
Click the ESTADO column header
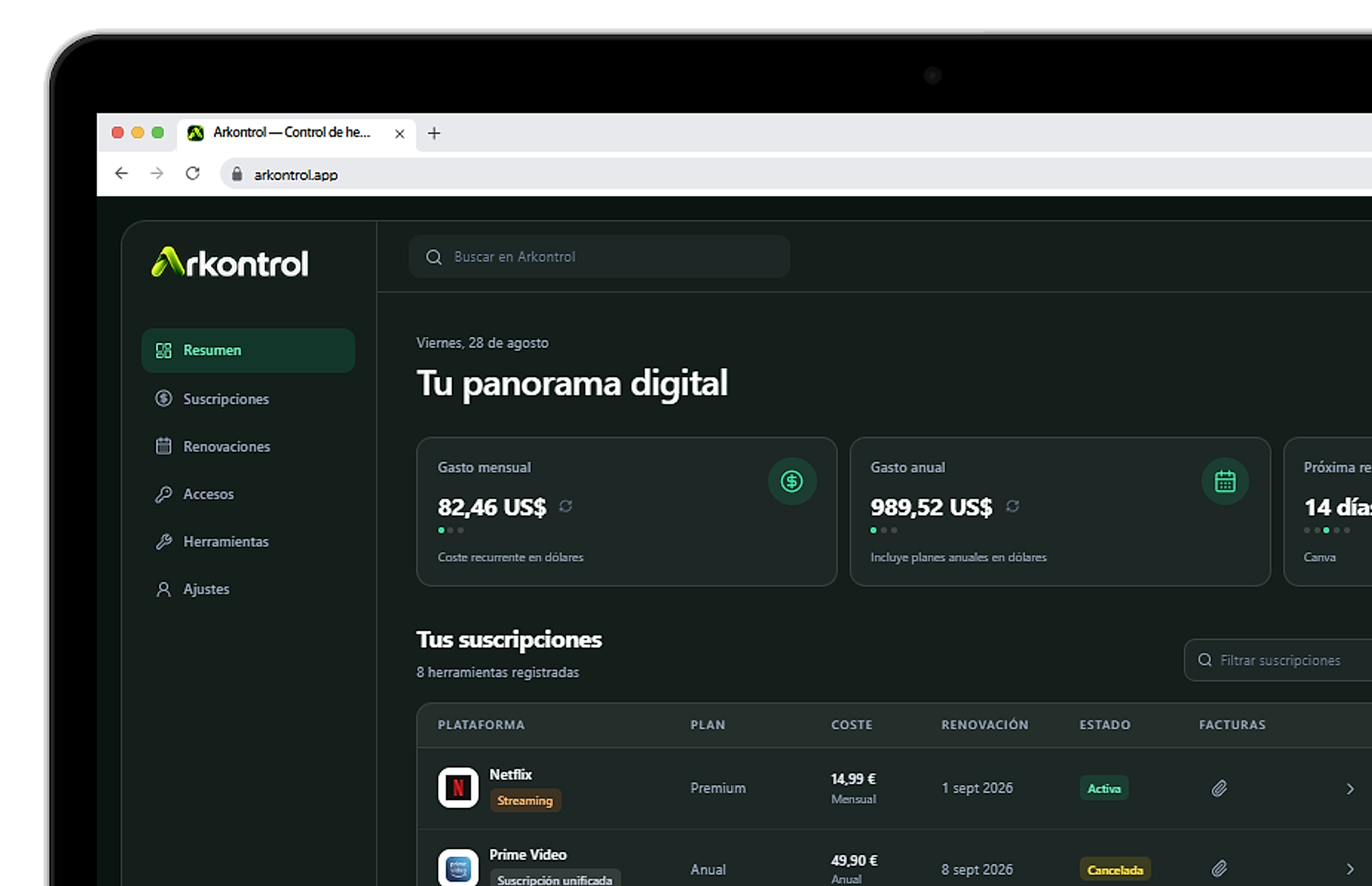click(x=1105, y=725)
